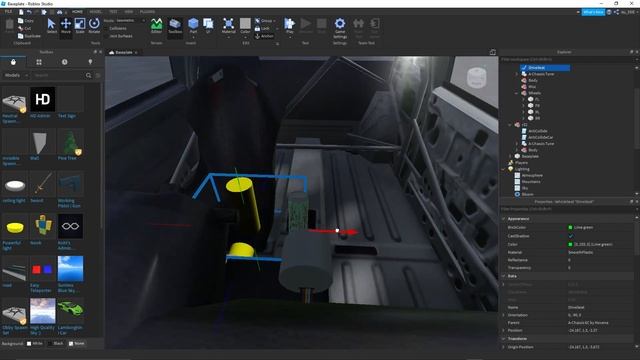
Task: Switch to the HOME ribbon tab
Action: coord(77,12)
